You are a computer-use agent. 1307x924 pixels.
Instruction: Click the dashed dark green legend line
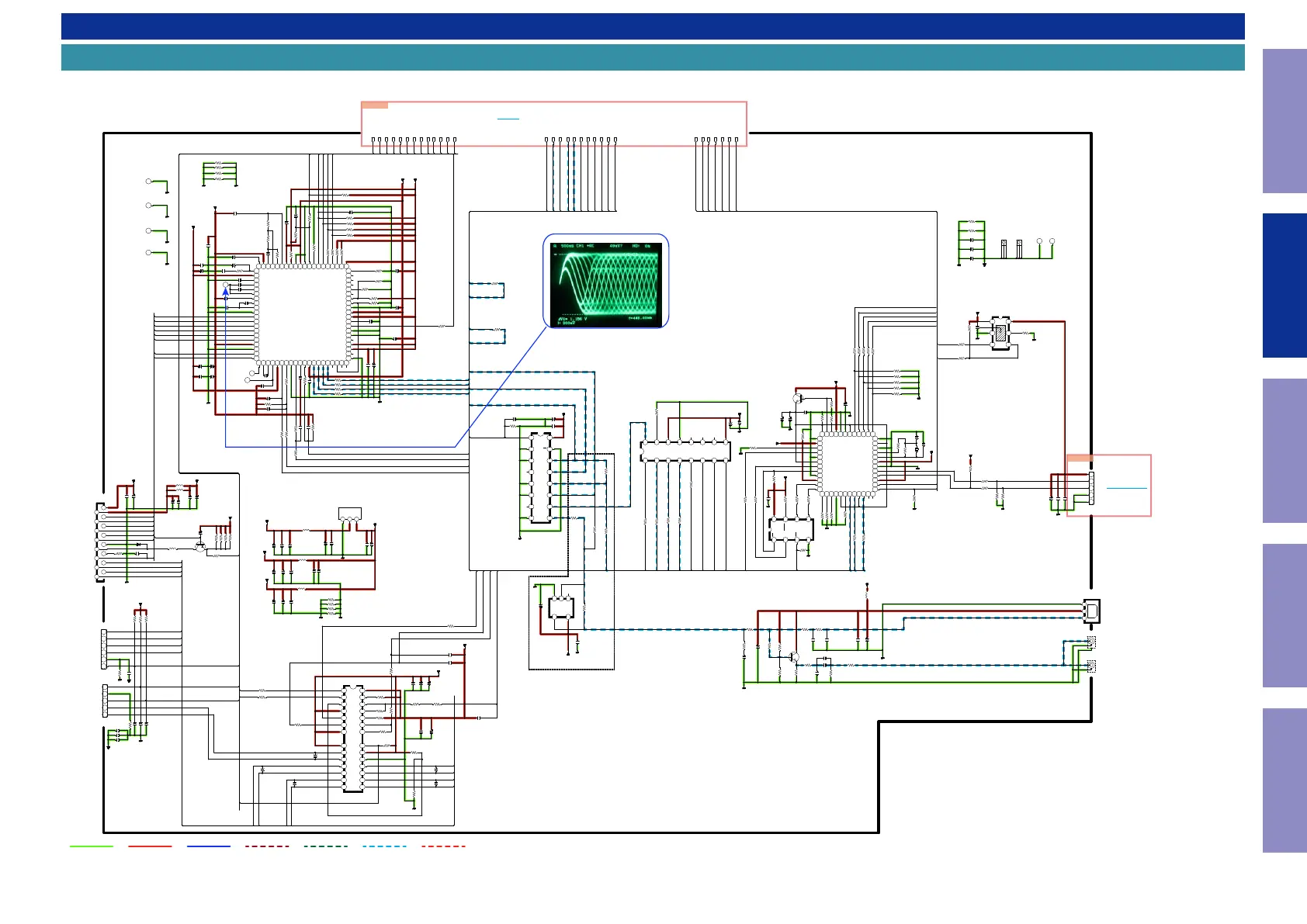tap(326, 846)
